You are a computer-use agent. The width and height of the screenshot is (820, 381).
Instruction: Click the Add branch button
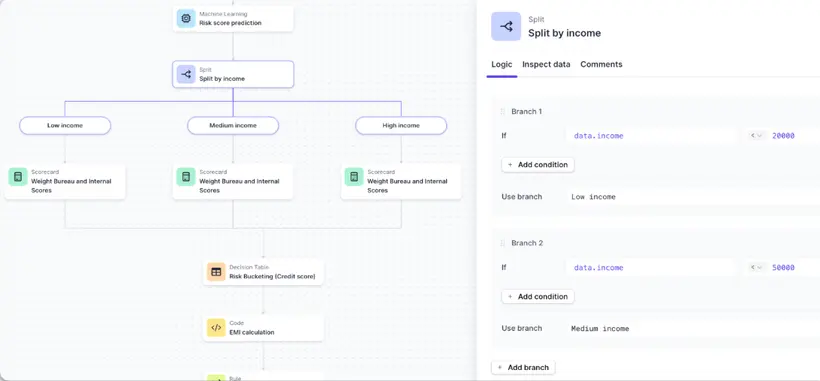pyautogui.click(x=523, y=367)
